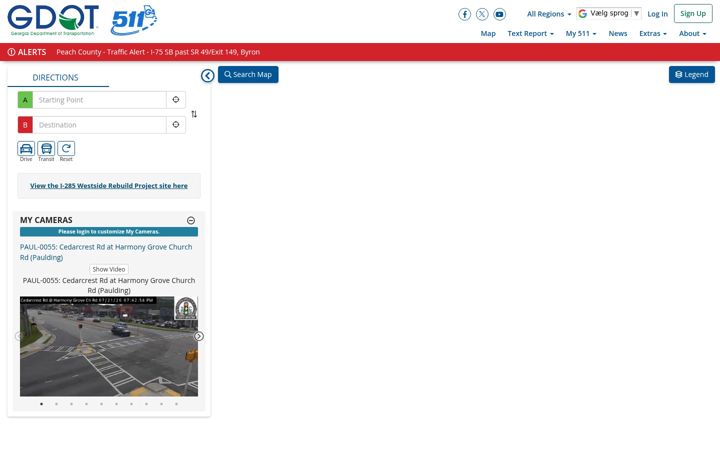Image resolution: width=720 pixels, height=450 pixels.
Task: Use my location for Destination
Action: pos(176,124)
